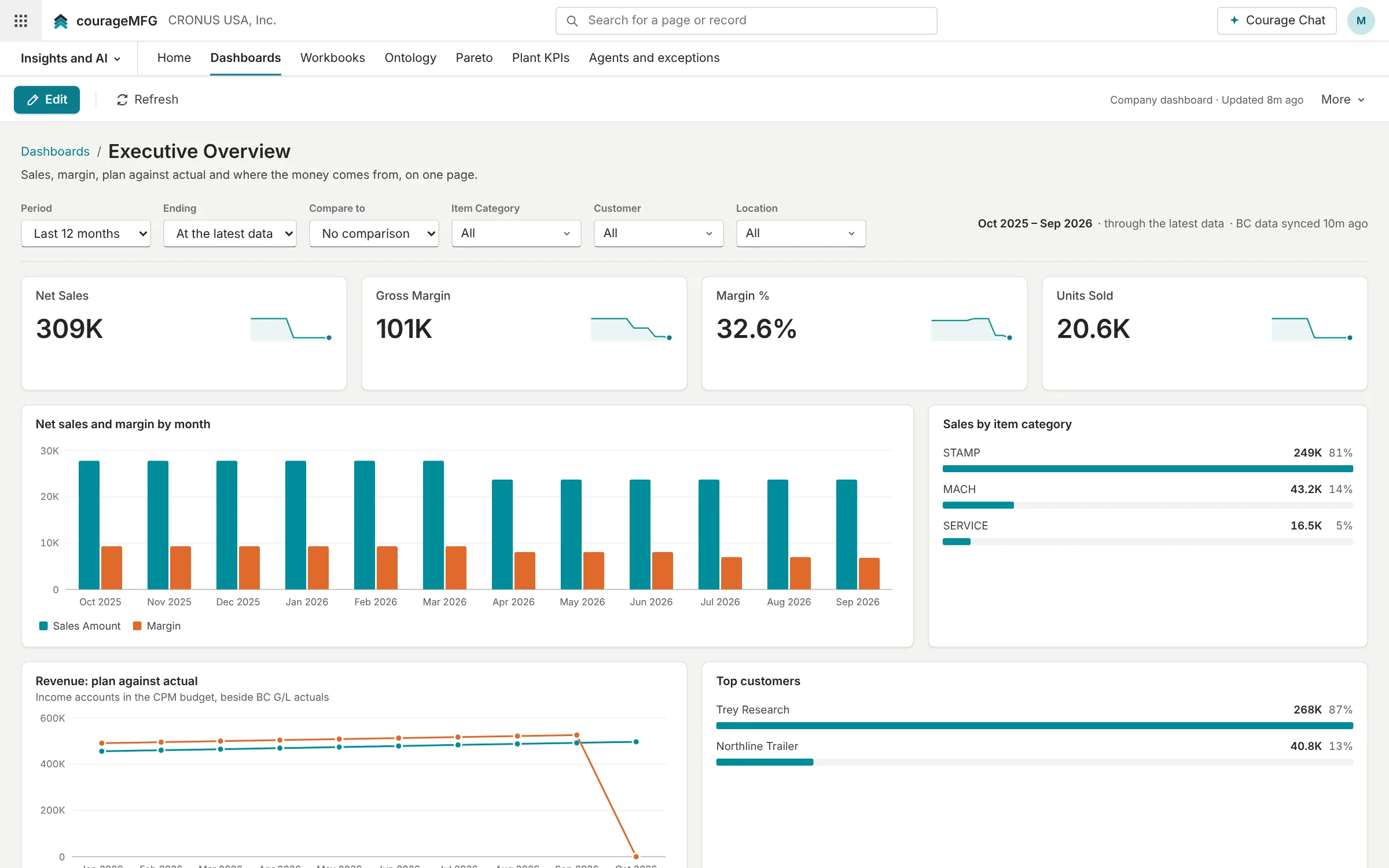Click the Edit button
The height and width of the screenshot is (868, 1389).
pos(47,100)
